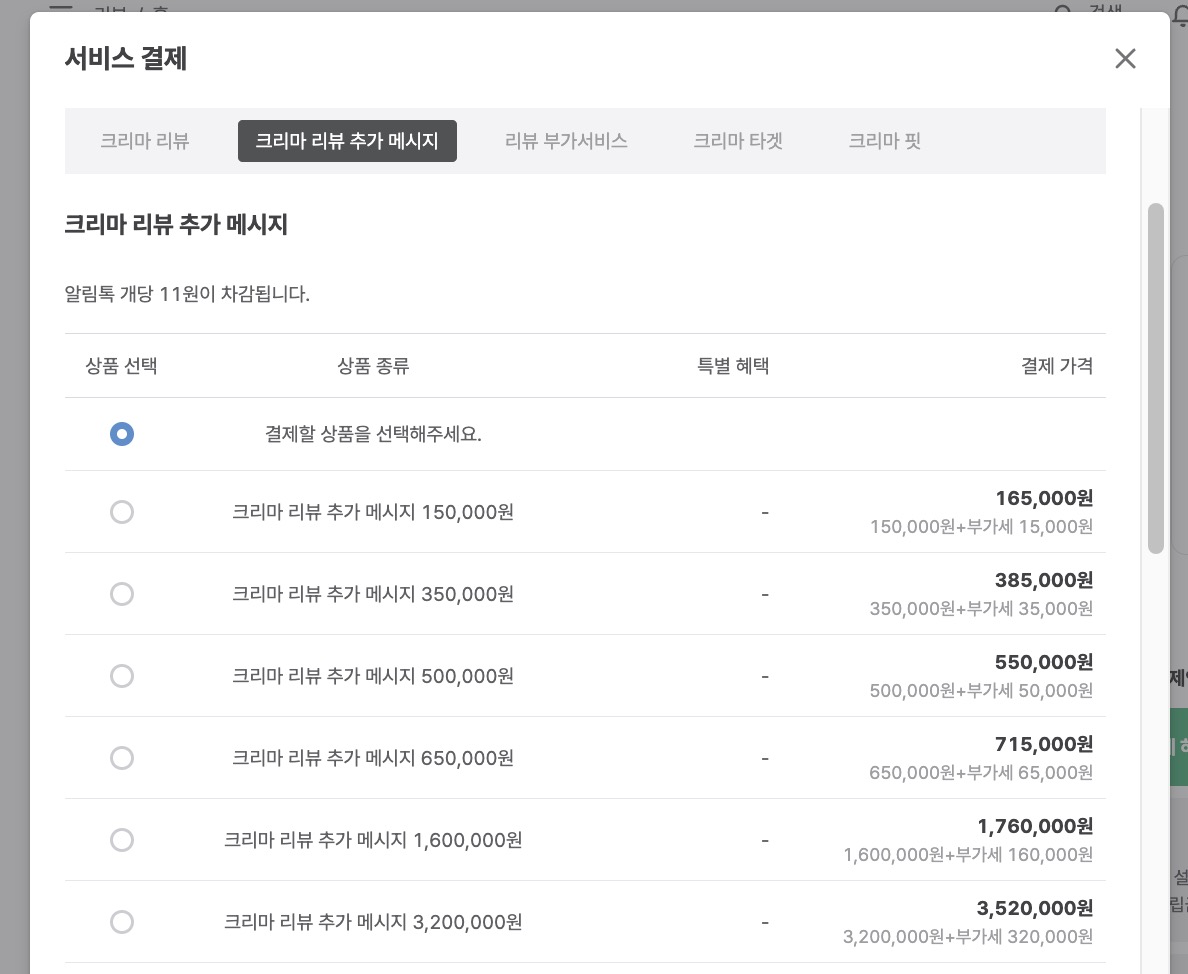Close the 서비스 결제 dialog
This screenshot has height=974, width=1188.
pyautogui.click(x=1125, y=59)
